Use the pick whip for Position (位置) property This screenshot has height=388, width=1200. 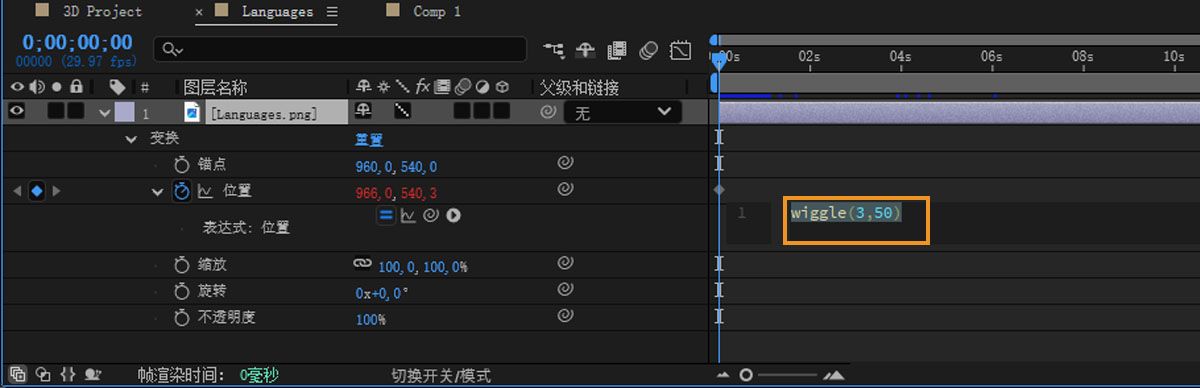(x=565, y=188)
